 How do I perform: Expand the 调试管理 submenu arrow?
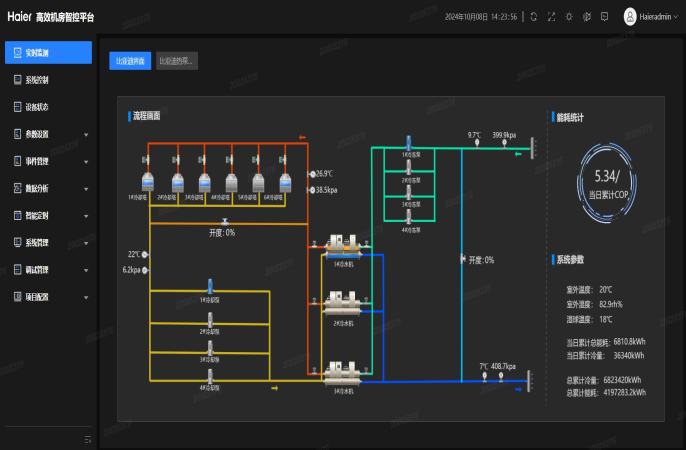(86, 270)
